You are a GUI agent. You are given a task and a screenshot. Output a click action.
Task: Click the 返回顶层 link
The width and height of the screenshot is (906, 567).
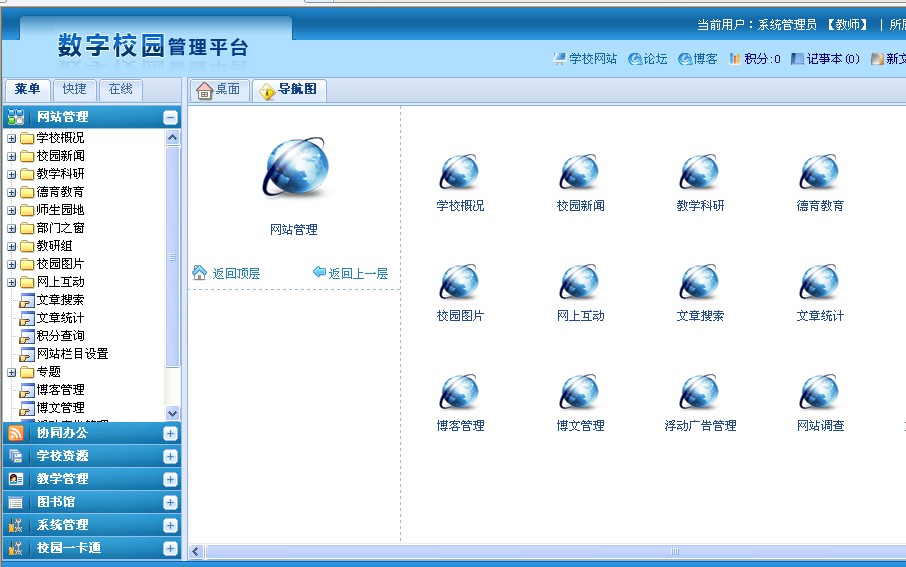click(x=236, y=273)
